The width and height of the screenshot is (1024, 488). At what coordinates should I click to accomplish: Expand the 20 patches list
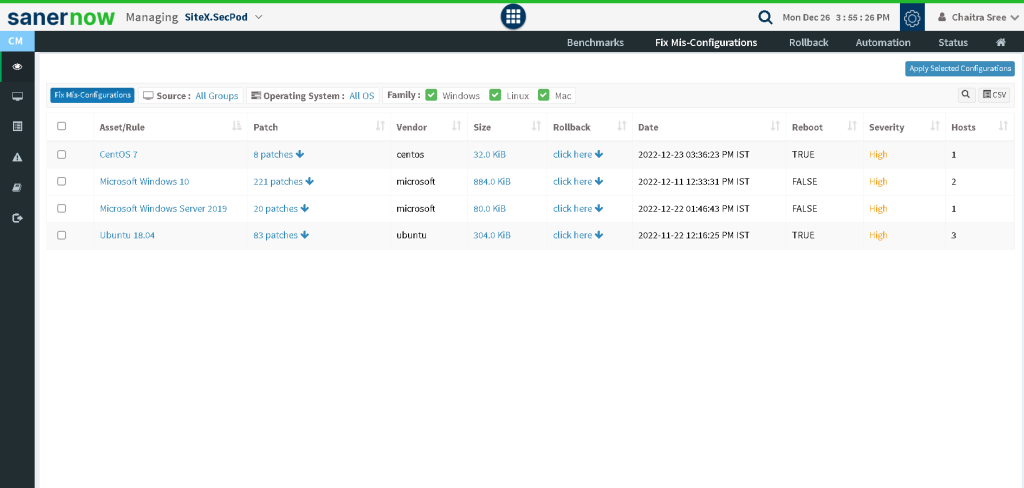[281, 208]
